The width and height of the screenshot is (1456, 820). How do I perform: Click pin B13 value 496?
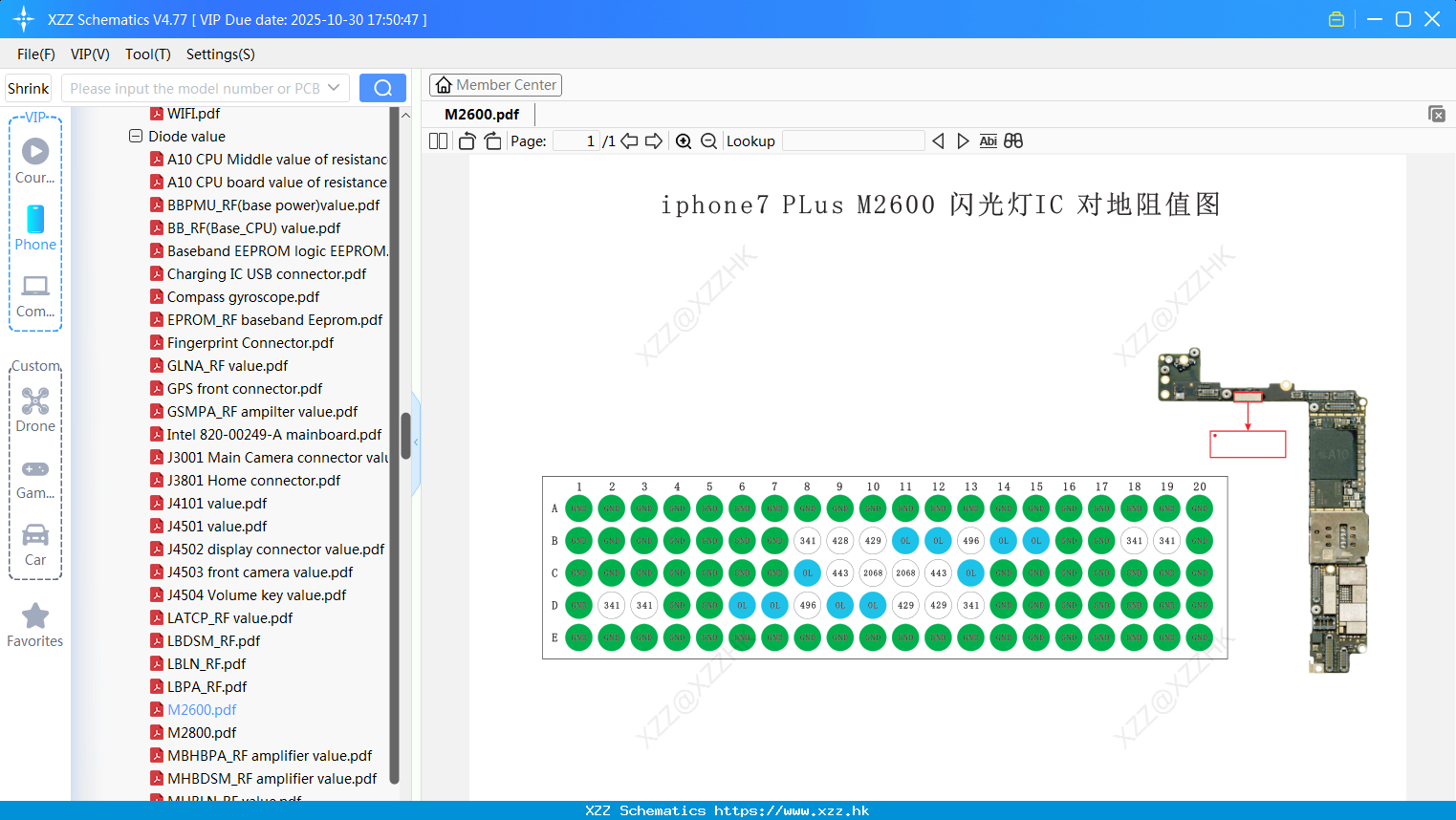coord(970,540)
